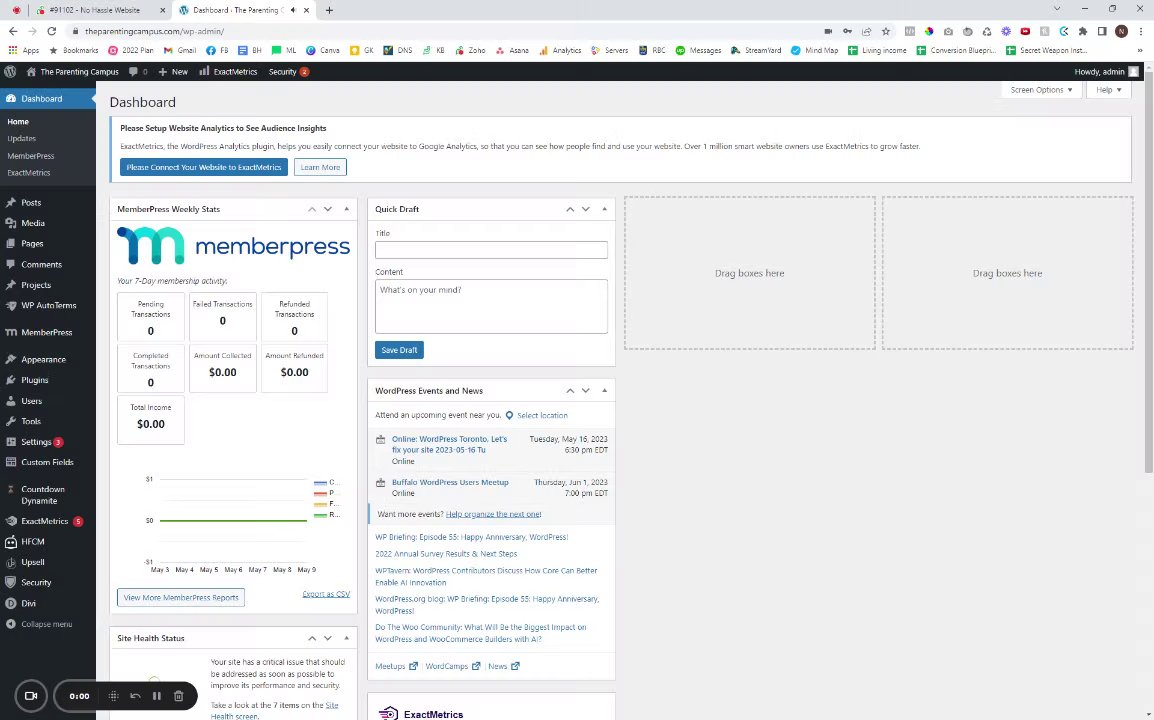1154x720 pixels.
Task: Open ExactMetrics submenu under Dashboard
Action: coord(29,173)
